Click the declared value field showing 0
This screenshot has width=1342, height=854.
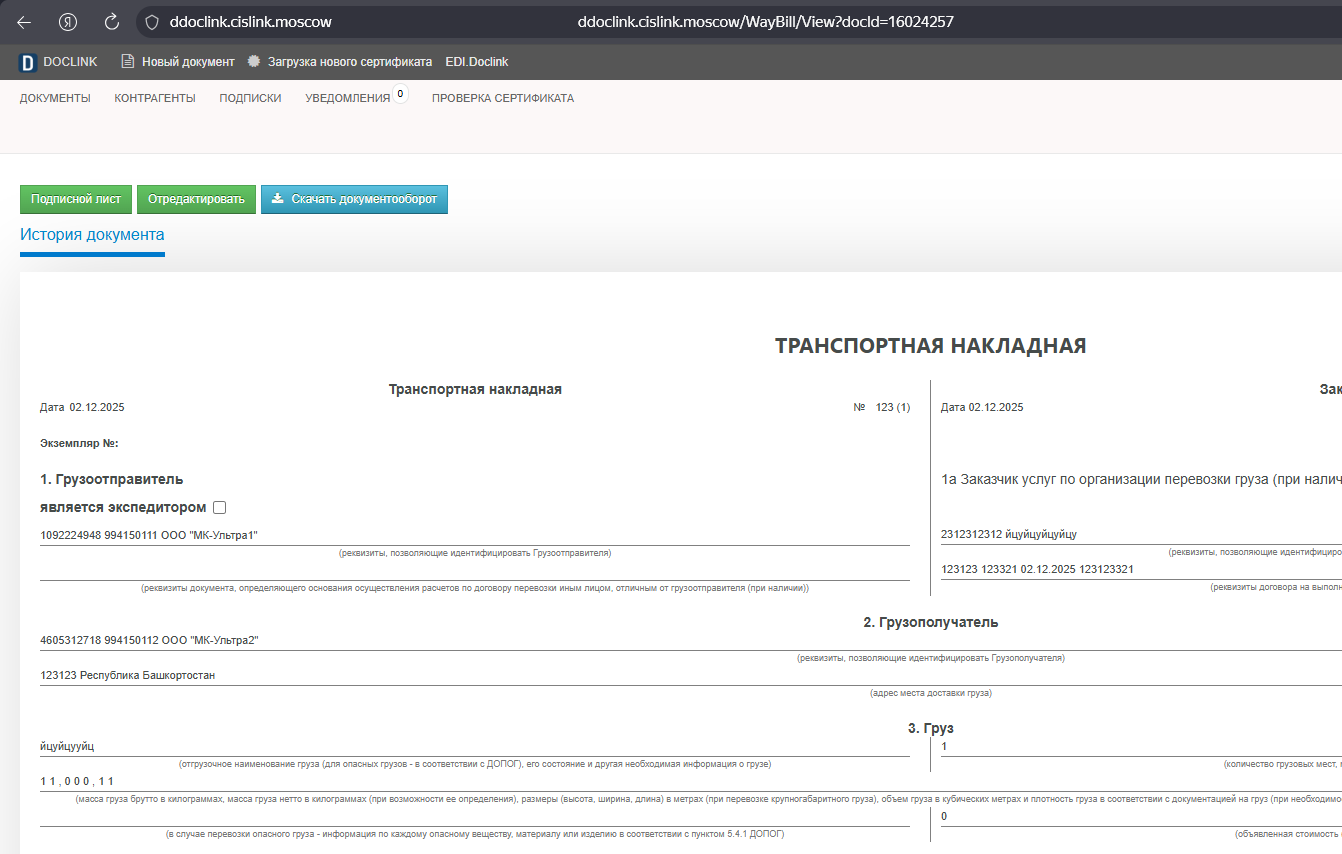[x=944, y=816]
